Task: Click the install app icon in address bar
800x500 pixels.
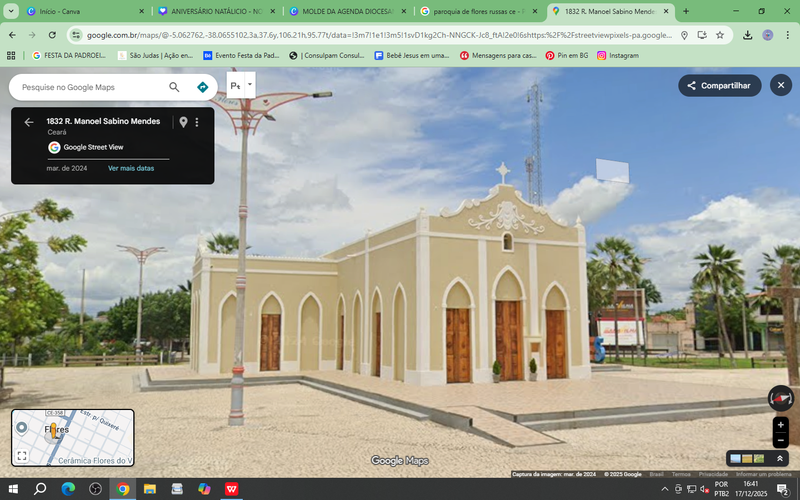Action: pyautogui.click(x=702, y=35)
